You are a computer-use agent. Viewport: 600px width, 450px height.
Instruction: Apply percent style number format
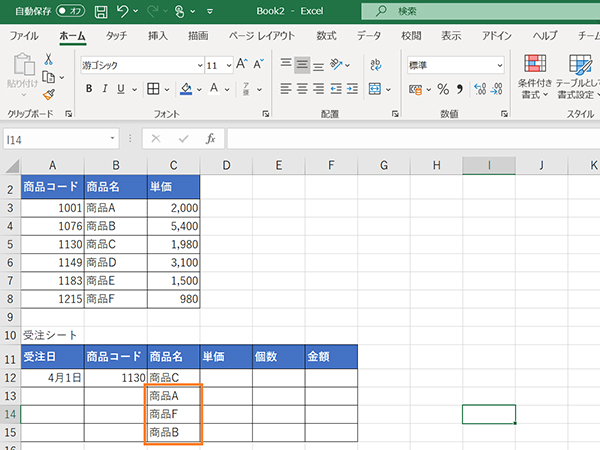click(x=443, y=89)
